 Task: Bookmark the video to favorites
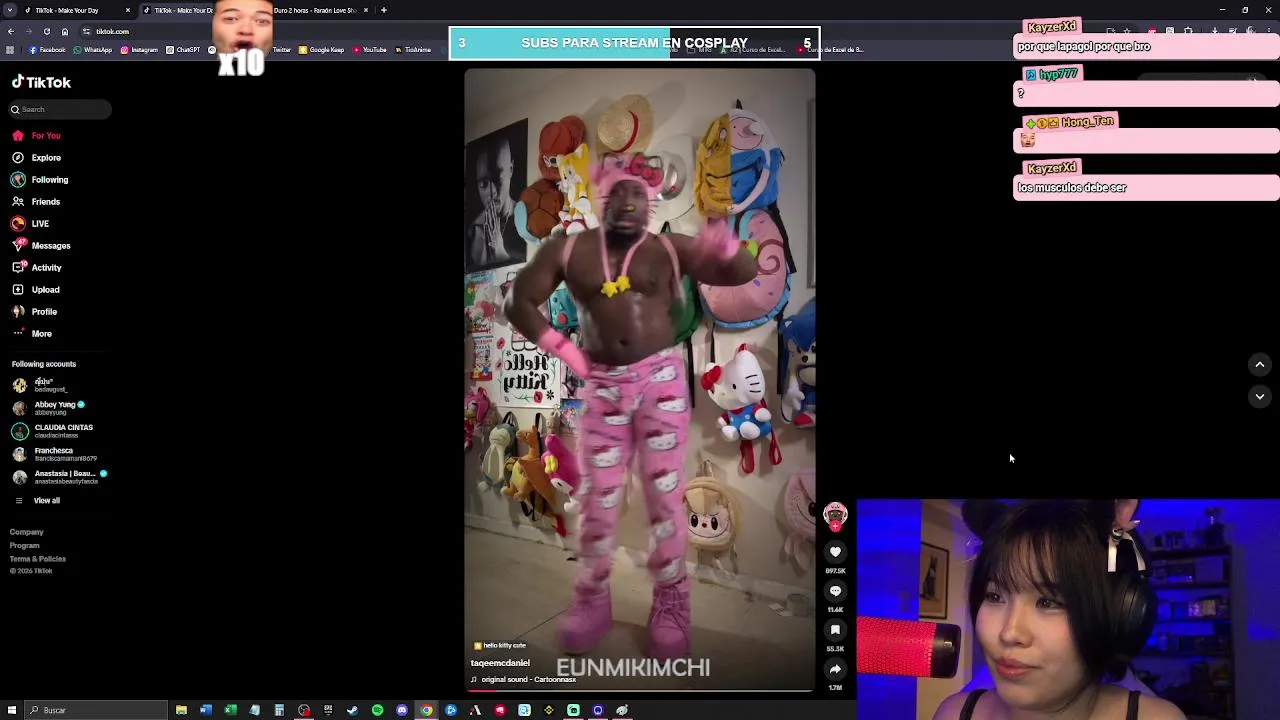(835, 630)
